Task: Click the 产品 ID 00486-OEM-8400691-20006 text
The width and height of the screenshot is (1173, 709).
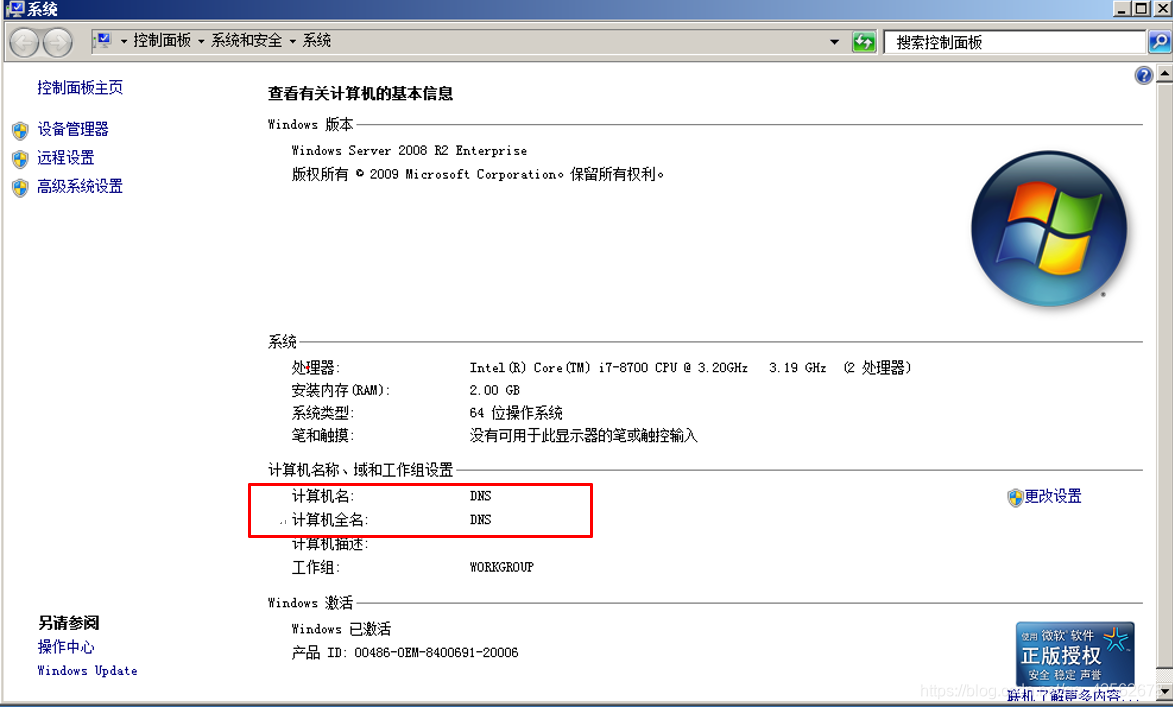Action: click(x=405, y=653)
